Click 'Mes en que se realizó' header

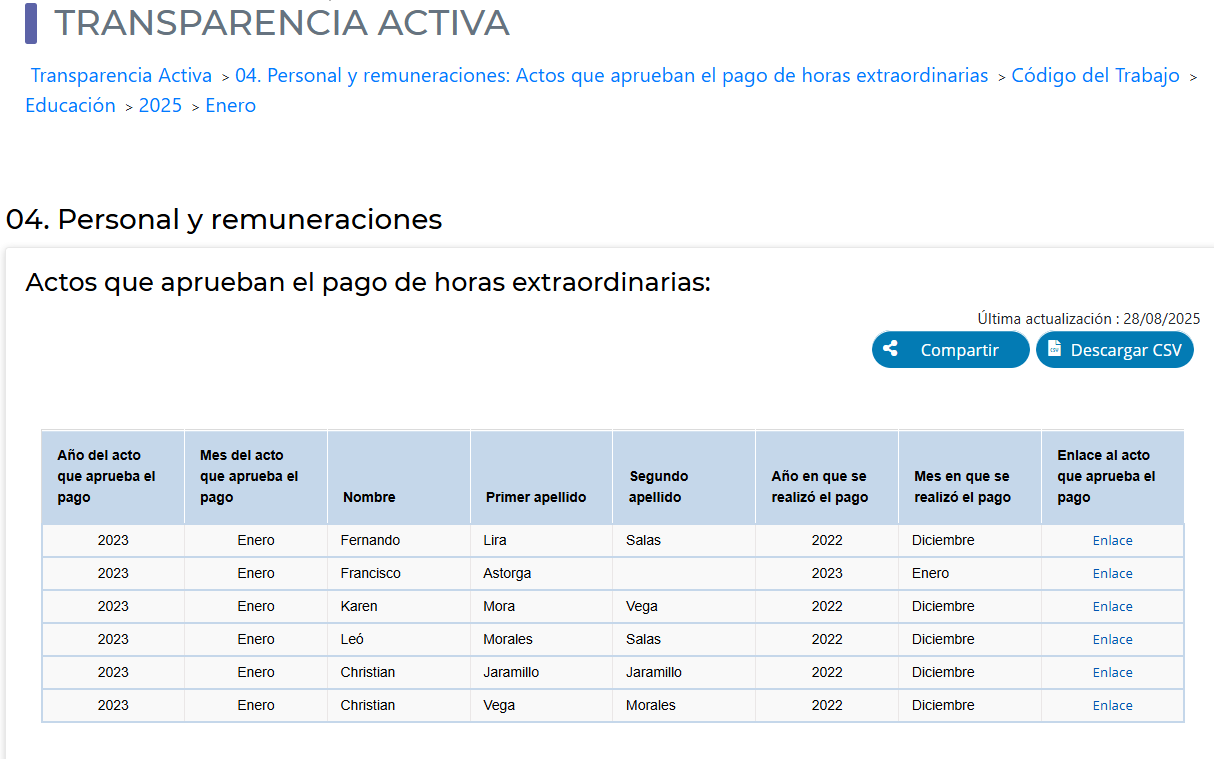tap(970, 477)
